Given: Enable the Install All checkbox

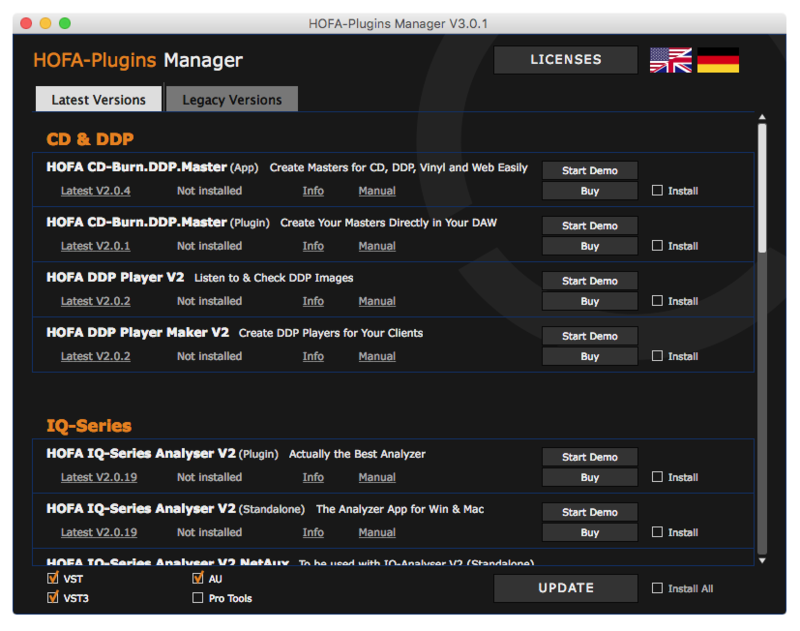Looking at the screenshot, I should pyautogui.click(x=657, y=588).
